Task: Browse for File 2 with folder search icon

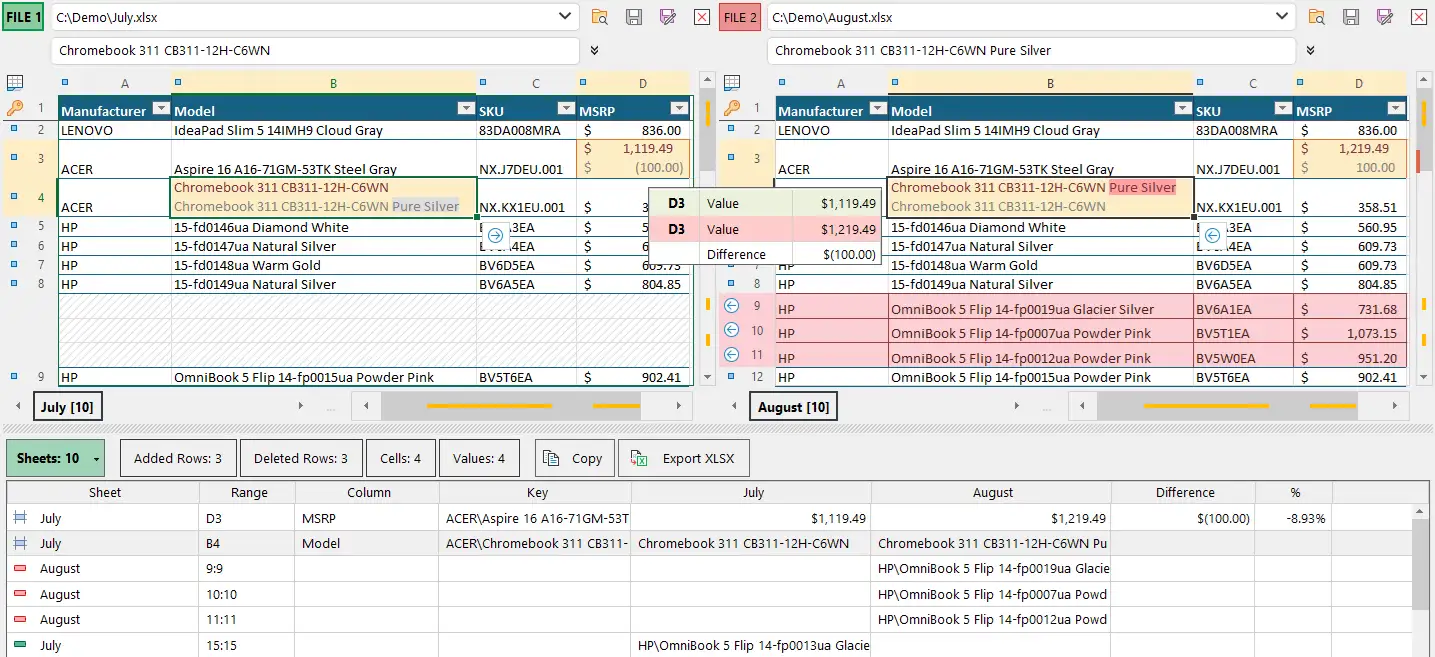Action: click(1317, 17)
